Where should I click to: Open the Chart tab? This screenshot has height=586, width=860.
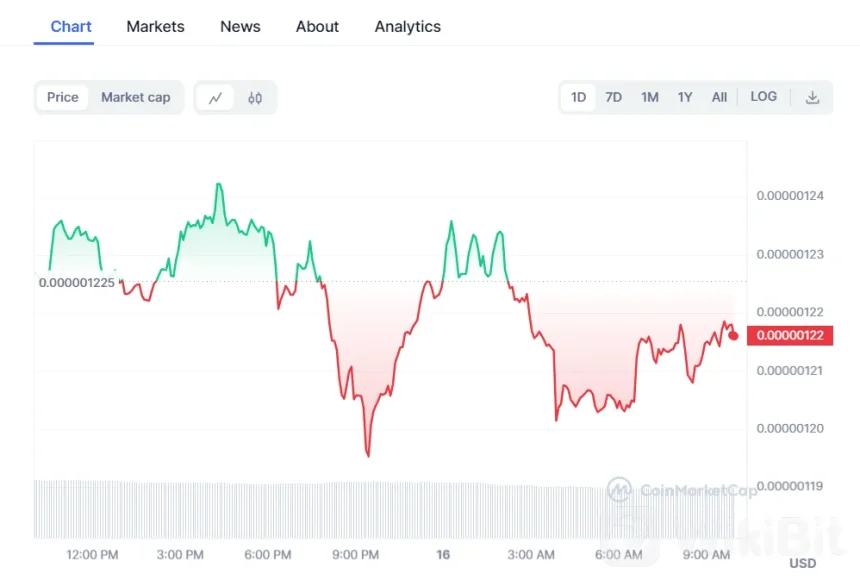click(71, 27)
